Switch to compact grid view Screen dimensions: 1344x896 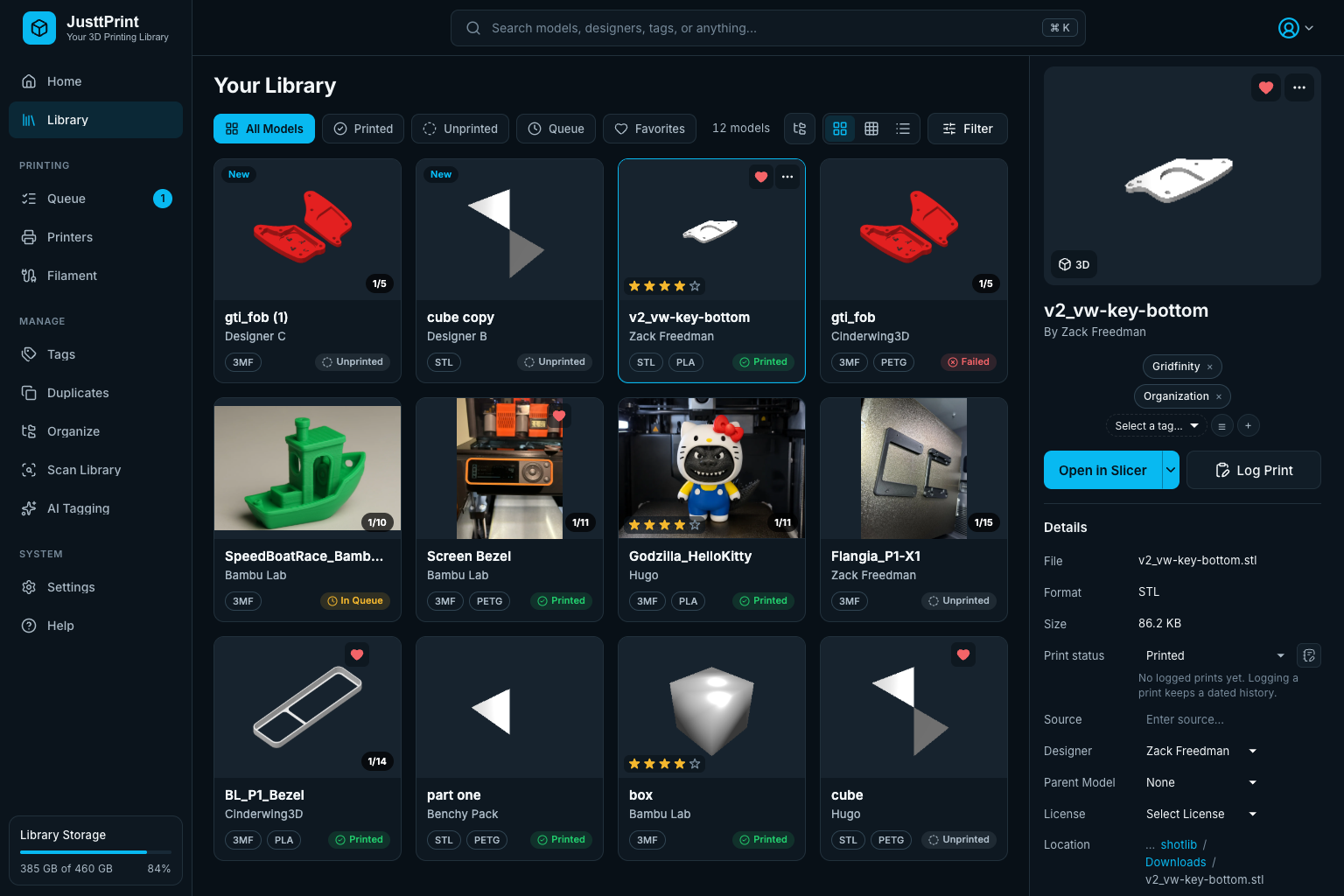pyautogui.click(x=871, y=129)
